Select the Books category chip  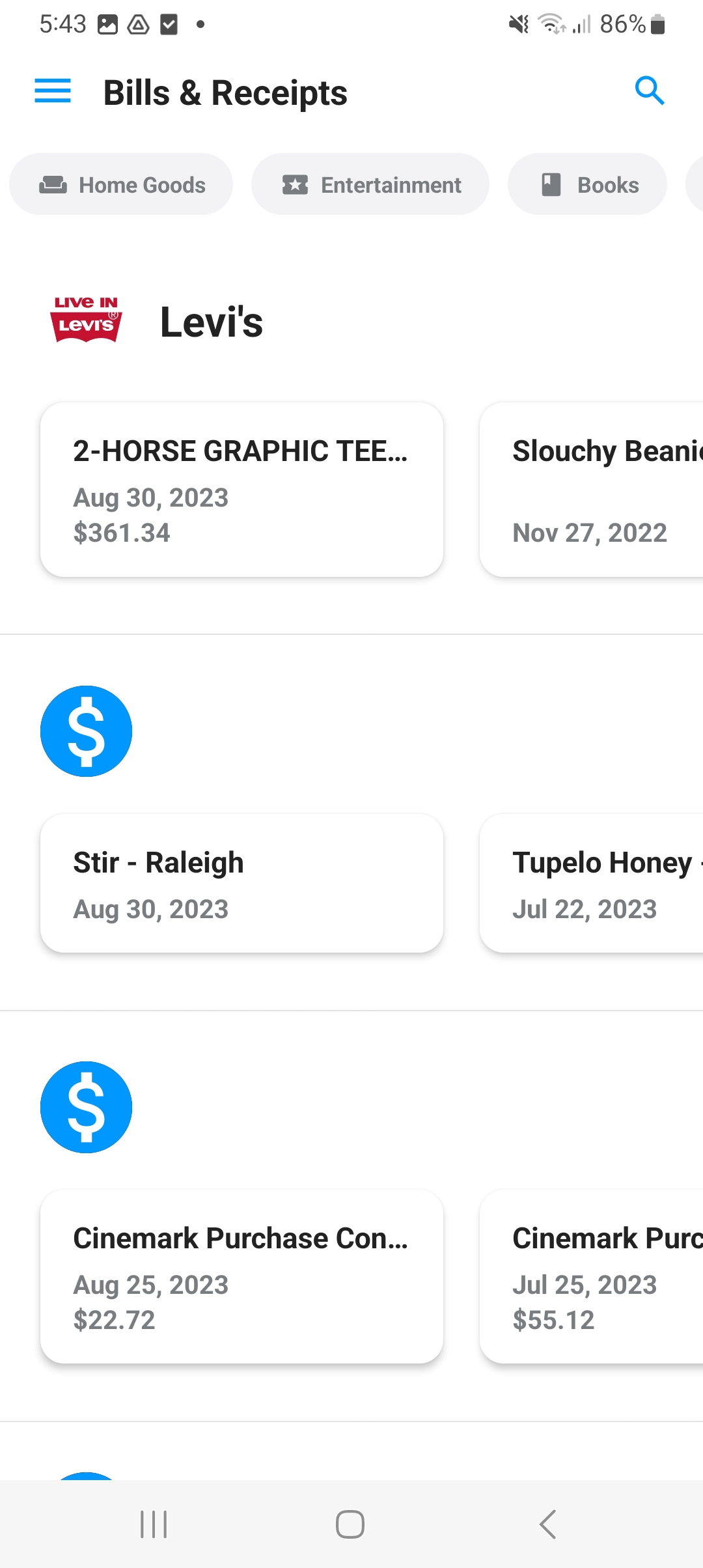pyautogui.click(x=587, y=184)
